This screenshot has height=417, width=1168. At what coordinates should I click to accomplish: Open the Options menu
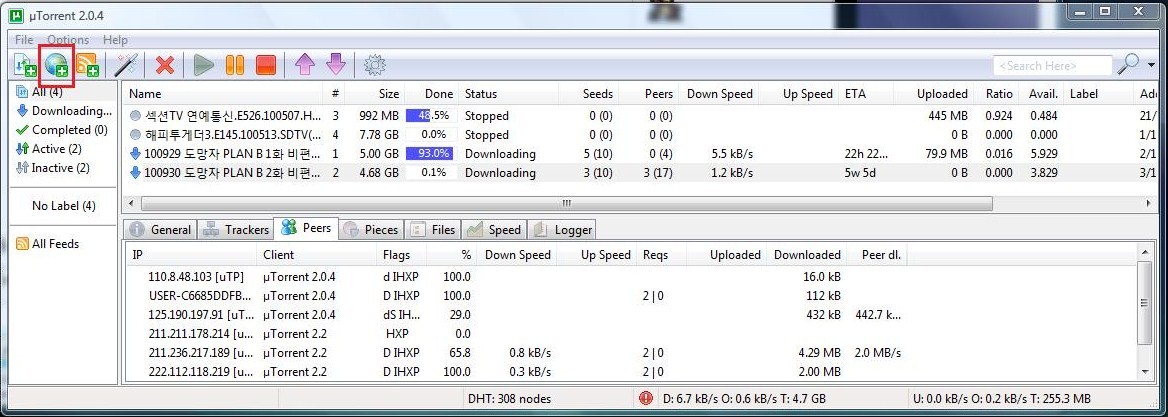[68, 39]
